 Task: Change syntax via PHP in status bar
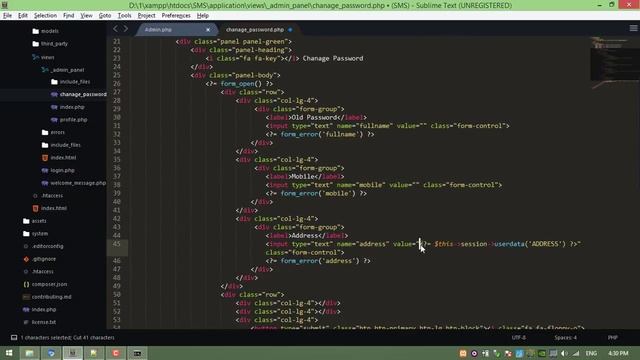613,338
